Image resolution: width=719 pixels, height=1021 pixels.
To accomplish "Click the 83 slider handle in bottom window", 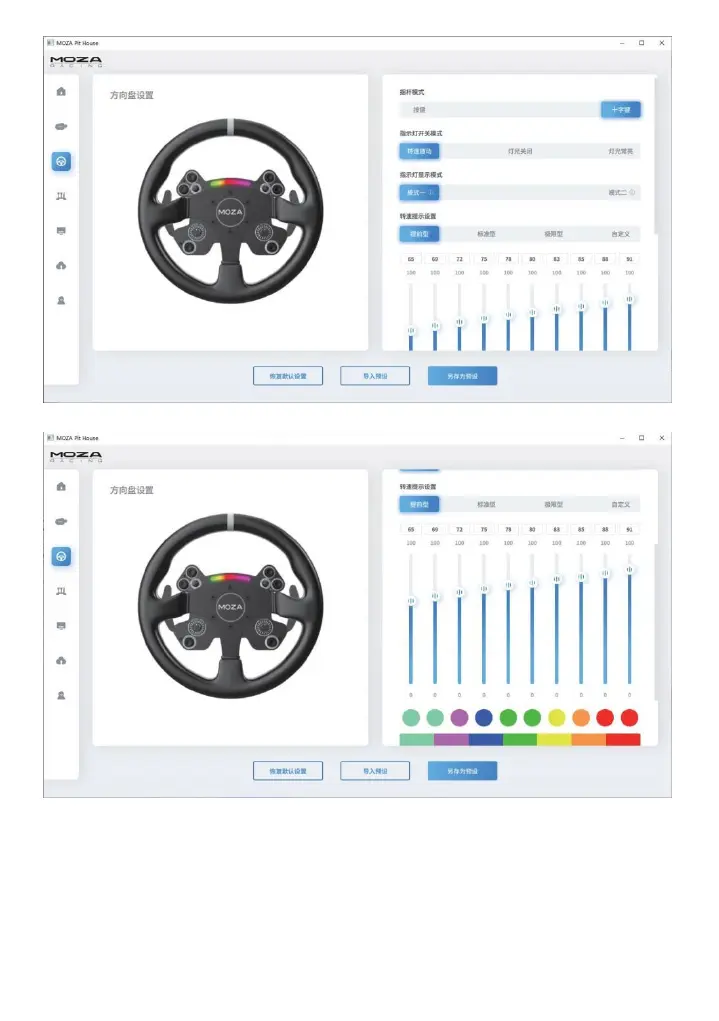I will (557, 579).
